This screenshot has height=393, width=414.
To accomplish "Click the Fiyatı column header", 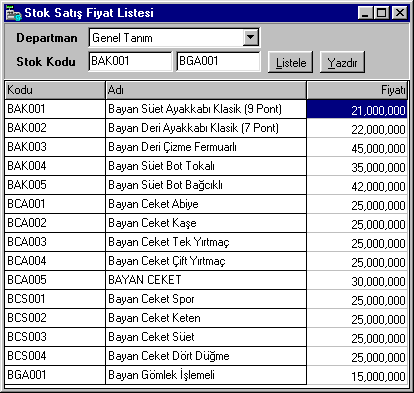I will click(x=357, y=90).
